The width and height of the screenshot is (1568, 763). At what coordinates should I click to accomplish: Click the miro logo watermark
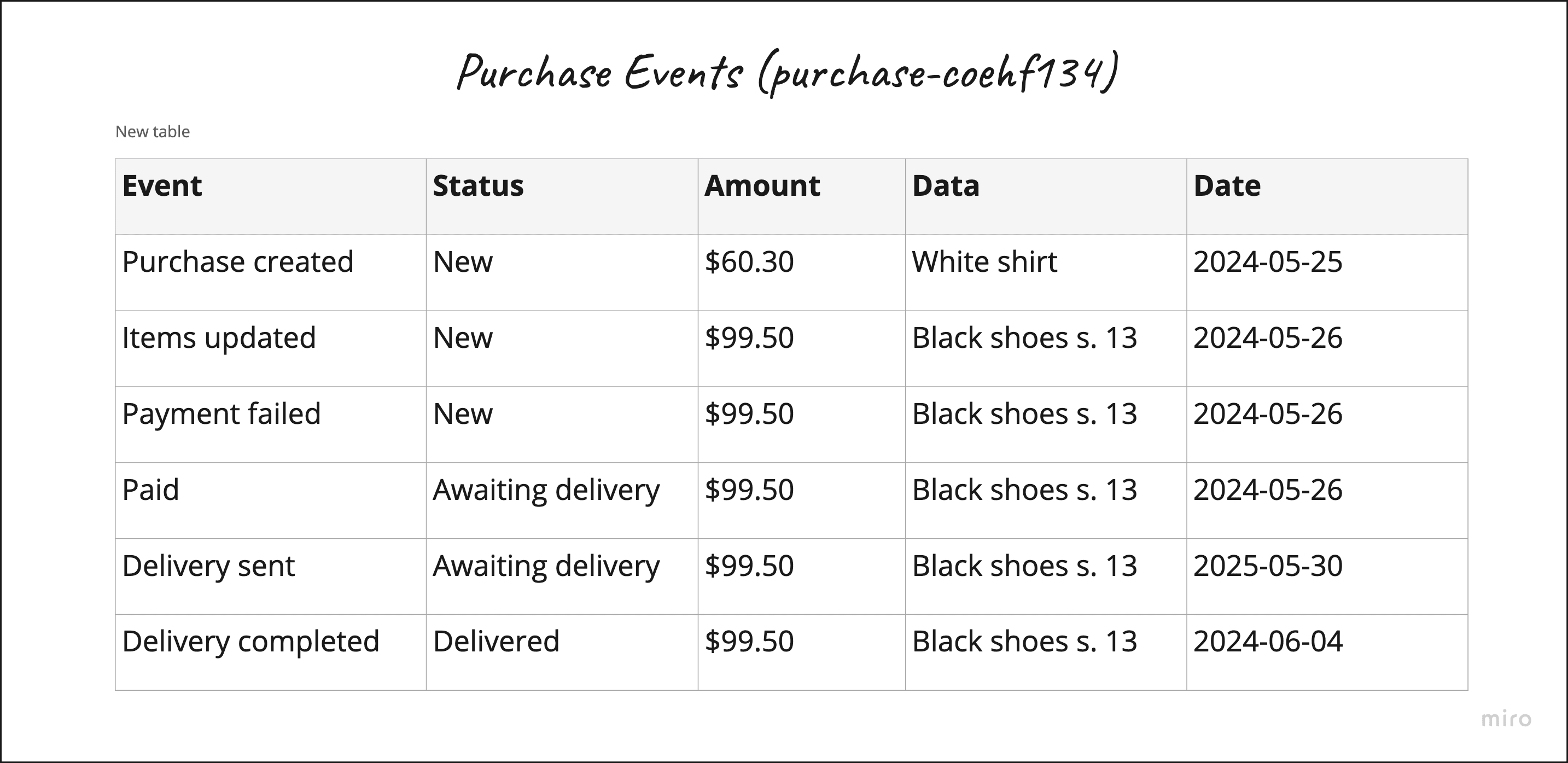click(1507, 719)
